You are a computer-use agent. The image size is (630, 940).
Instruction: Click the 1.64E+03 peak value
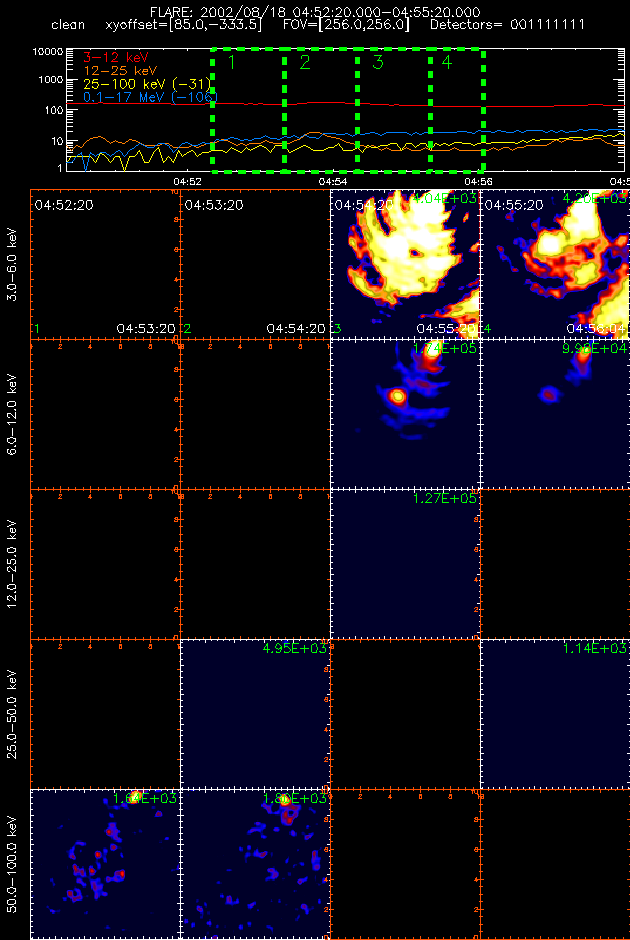[x=144, y=798]
